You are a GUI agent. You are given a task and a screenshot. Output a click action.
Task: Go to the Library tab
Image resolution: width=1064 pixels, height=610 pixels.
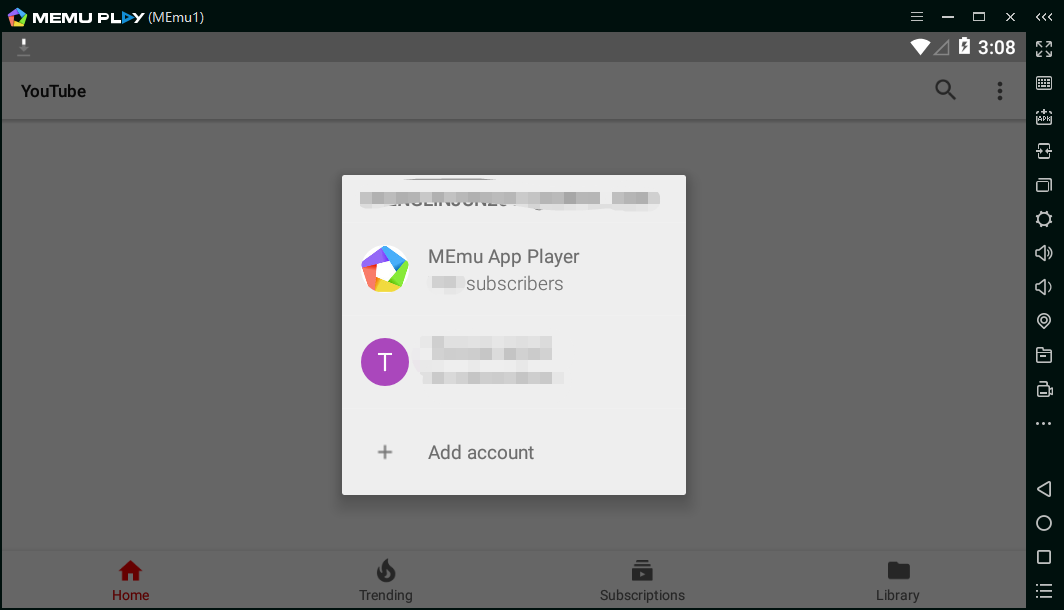click(898, 581)
